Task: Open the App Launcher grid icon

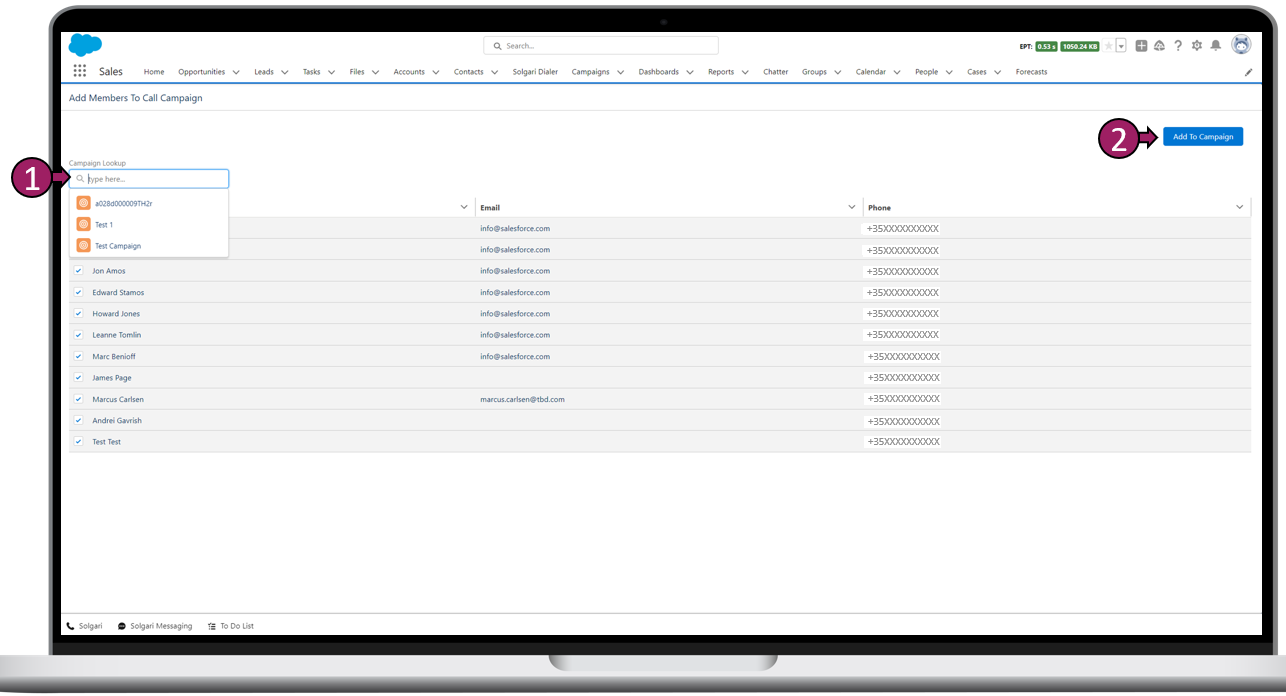Action: click(x=80, y=72)
